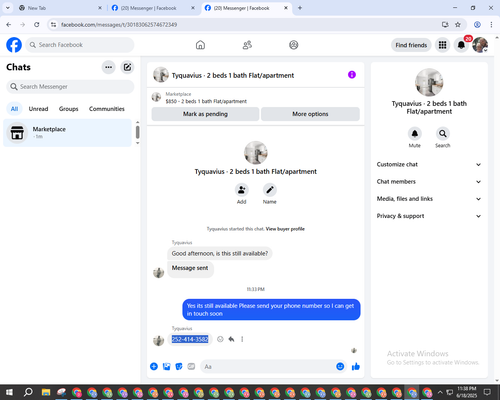The height and width of the screenshot is (400, 500).
Task: Click the browser address bar URL
Action: [x=119, y=25]
